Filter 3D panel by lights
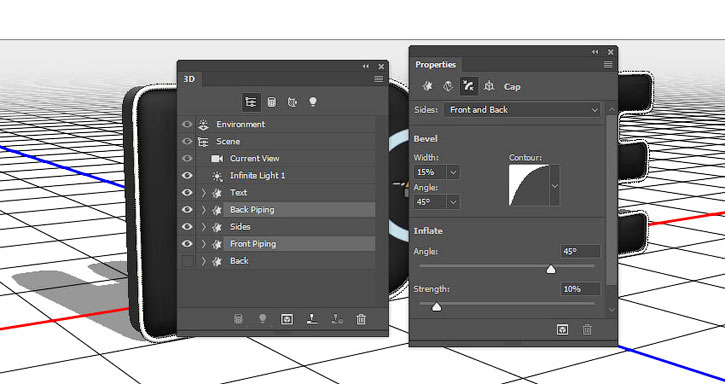The image size is (725, 384). pos(313,102)
